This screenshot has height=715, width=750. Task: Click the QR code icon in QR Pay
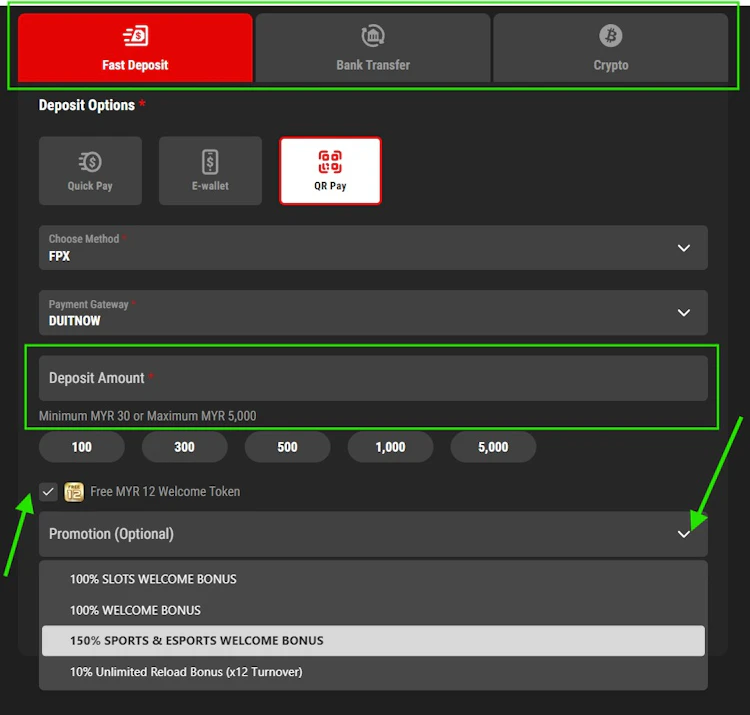pos(330,162)
